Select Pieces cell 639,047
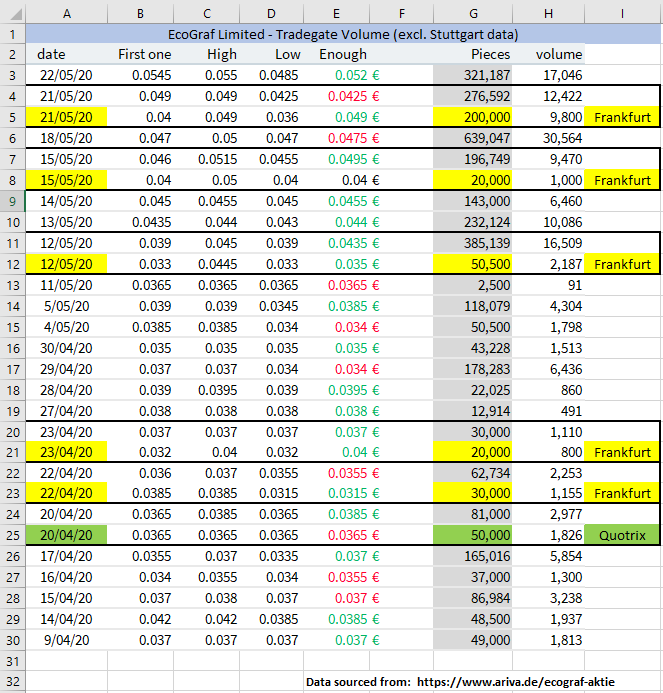This screenshot has width=663, height=693. [x=473, y=138]
